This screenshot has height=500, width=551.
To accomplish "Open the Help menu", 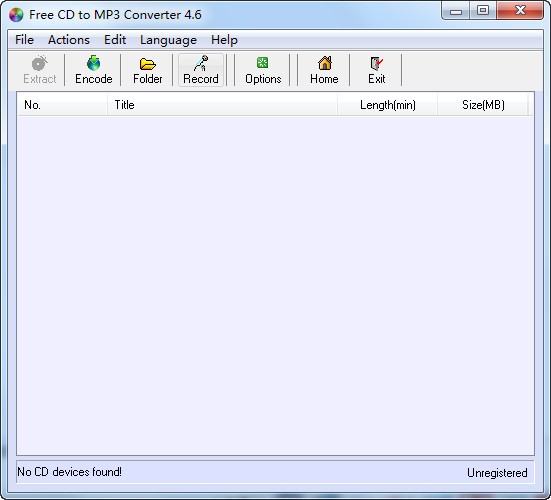I will click(x=224, y=40).
